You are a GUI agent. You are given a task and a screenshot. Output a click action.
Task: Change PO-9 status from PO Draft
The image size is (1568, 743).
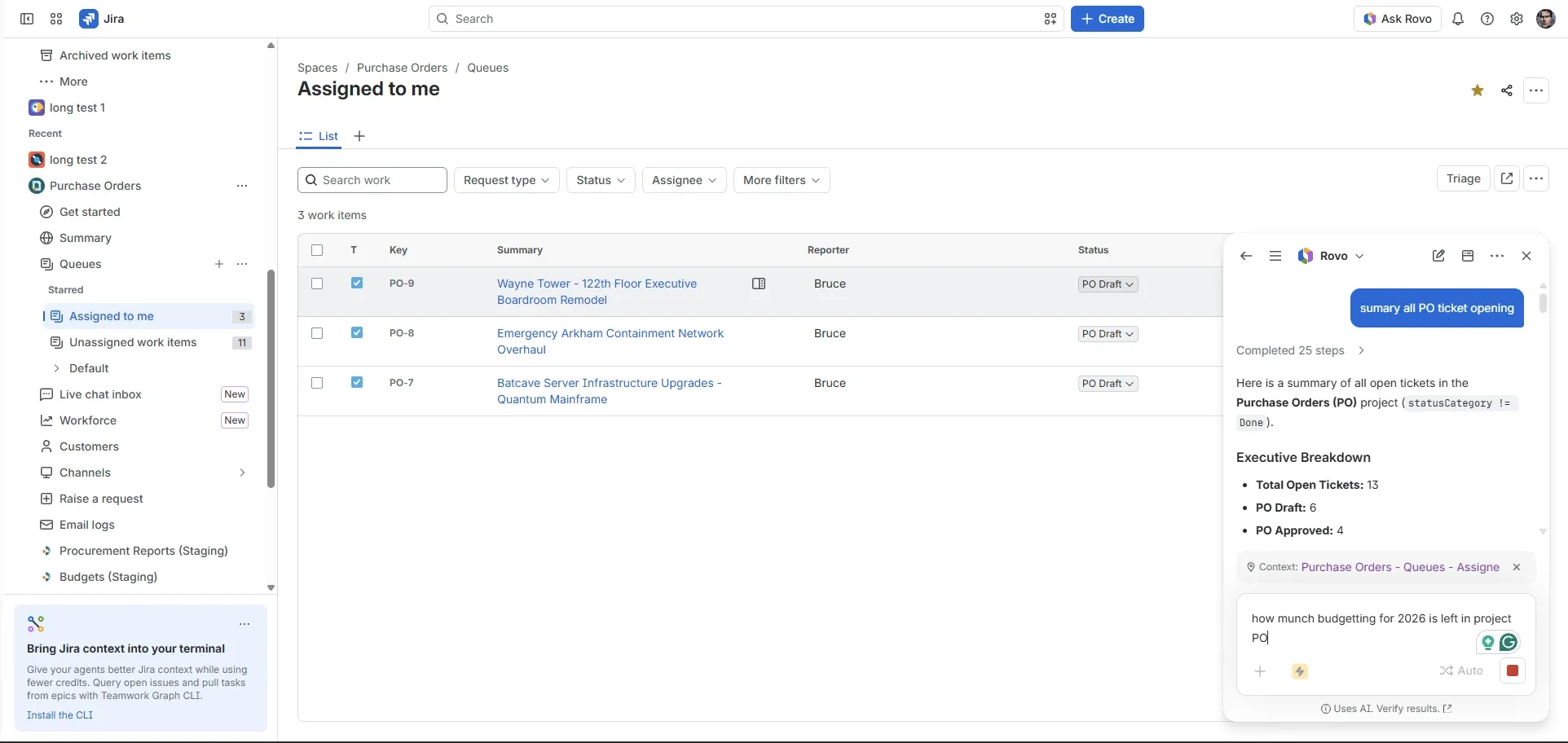coord(1108,284)
